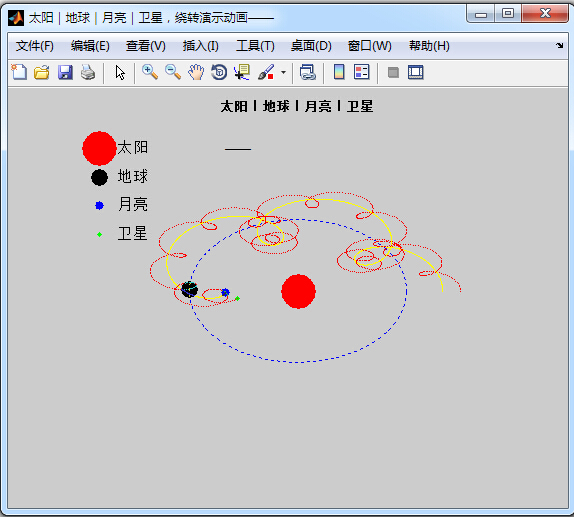Click the New Figure icon
The width and height of the screenshot is (574, 517).
[x=19, y=72]
